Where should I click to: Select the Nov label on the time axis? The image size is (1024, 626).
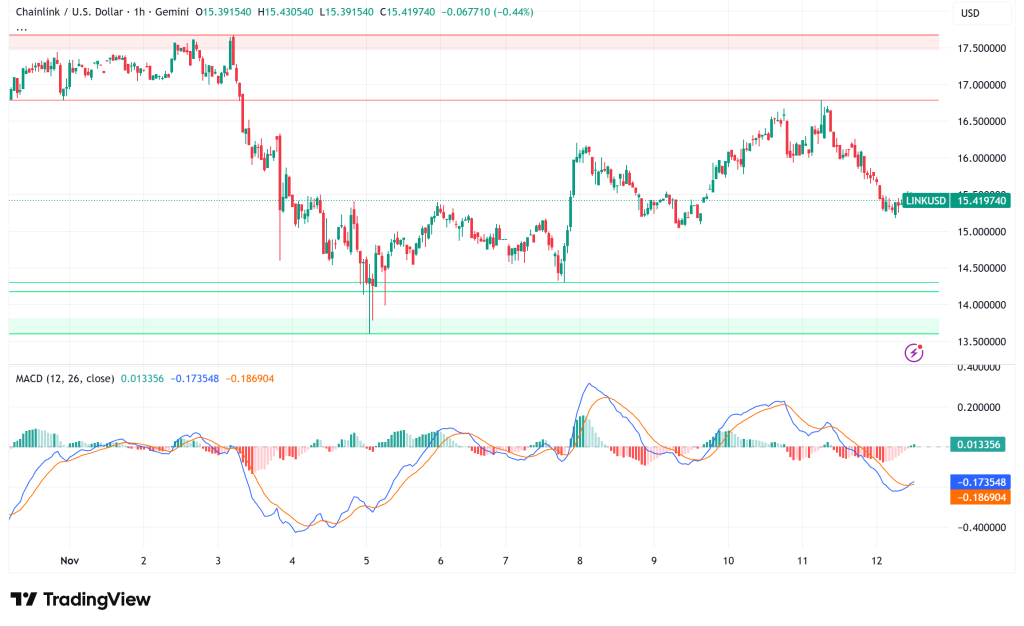click(69, 562)
